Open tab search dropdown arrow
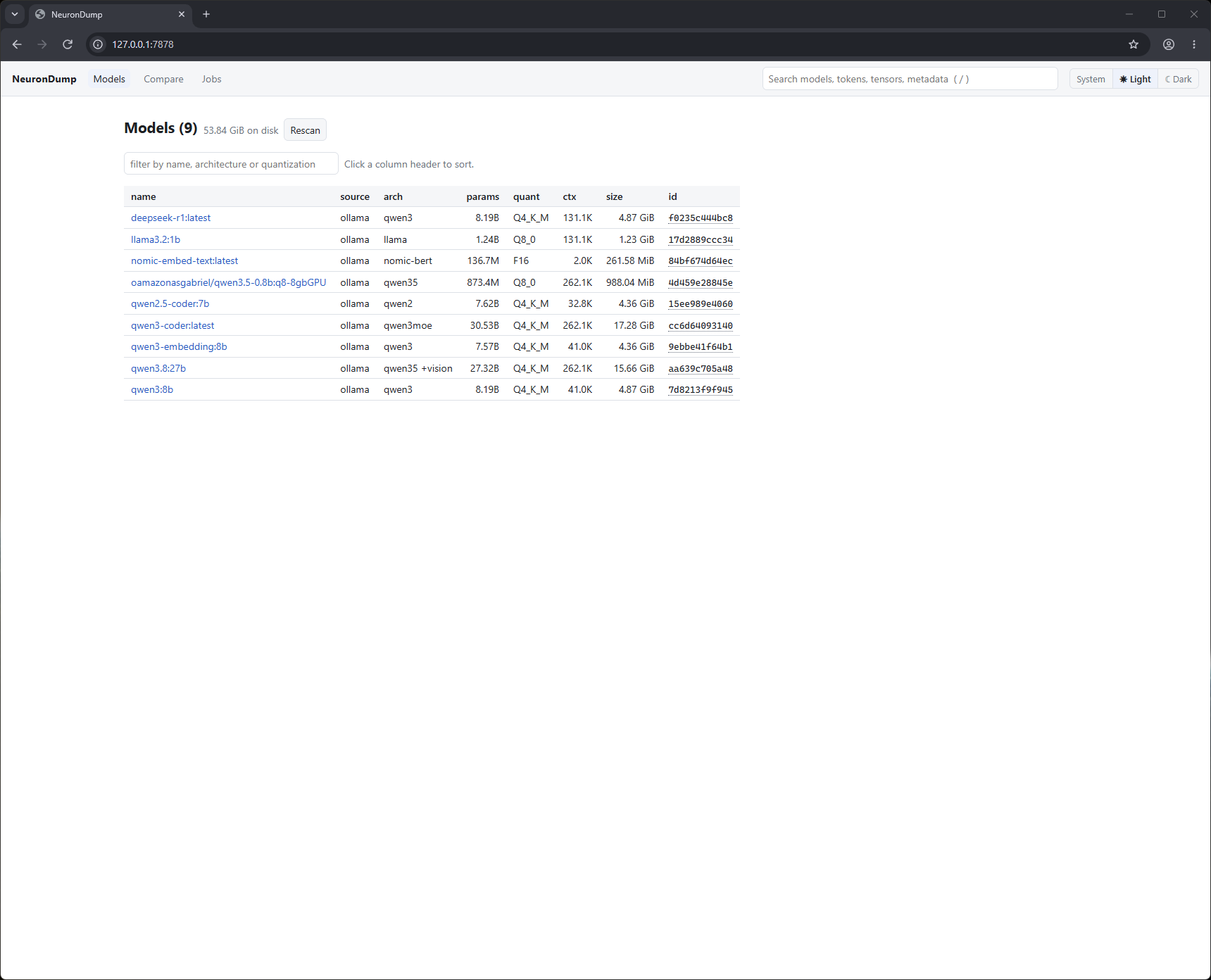 (15, 14)
